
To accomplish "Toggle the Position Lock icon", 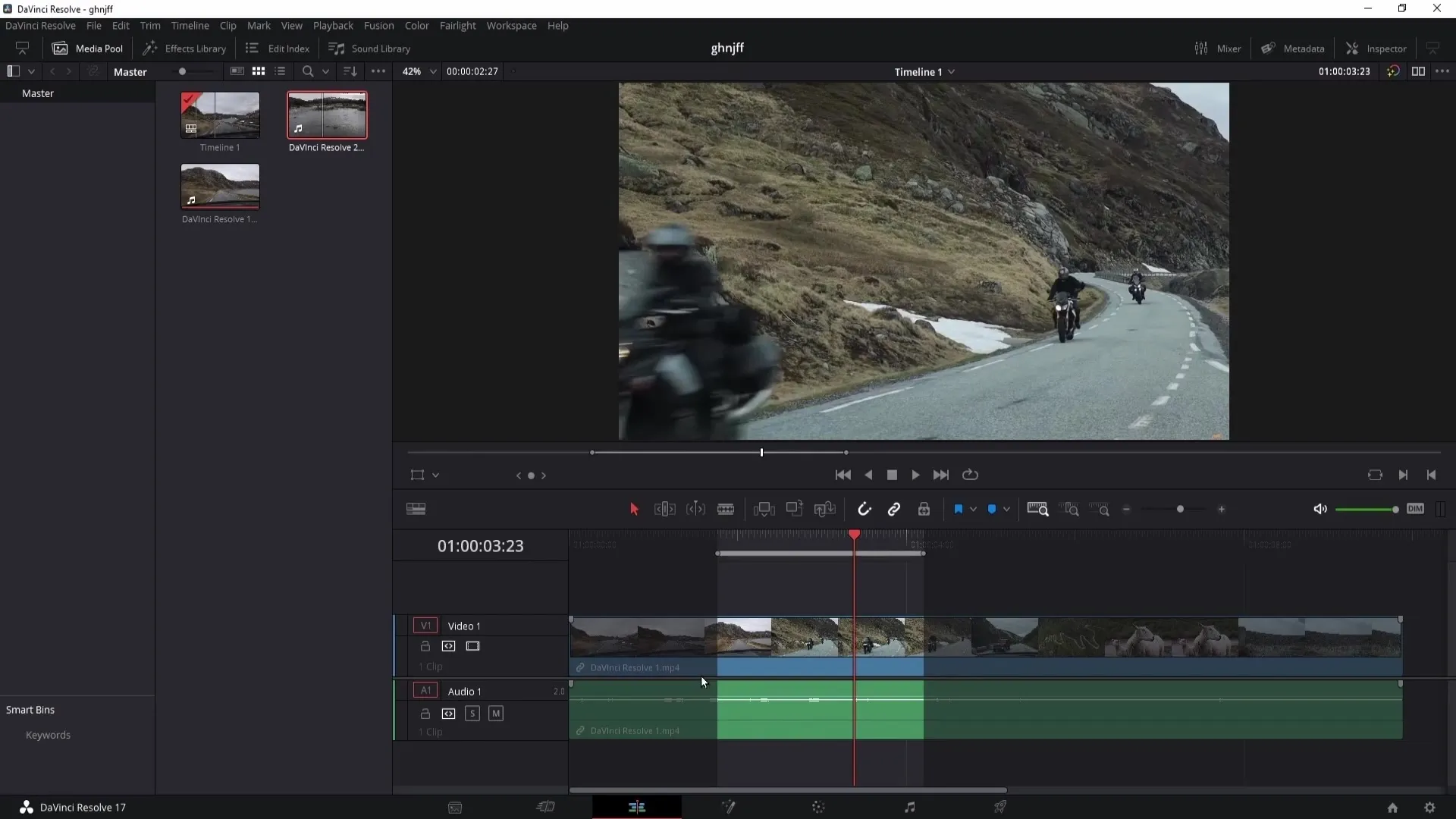I will [924, 509].
